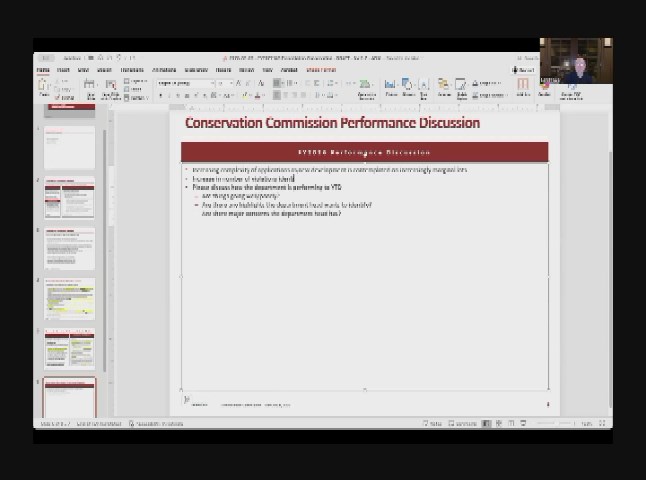Toggle Normal view in status bar
Image resolution: width=646 pixels, height=480 pixels.
tap(487, 424)
